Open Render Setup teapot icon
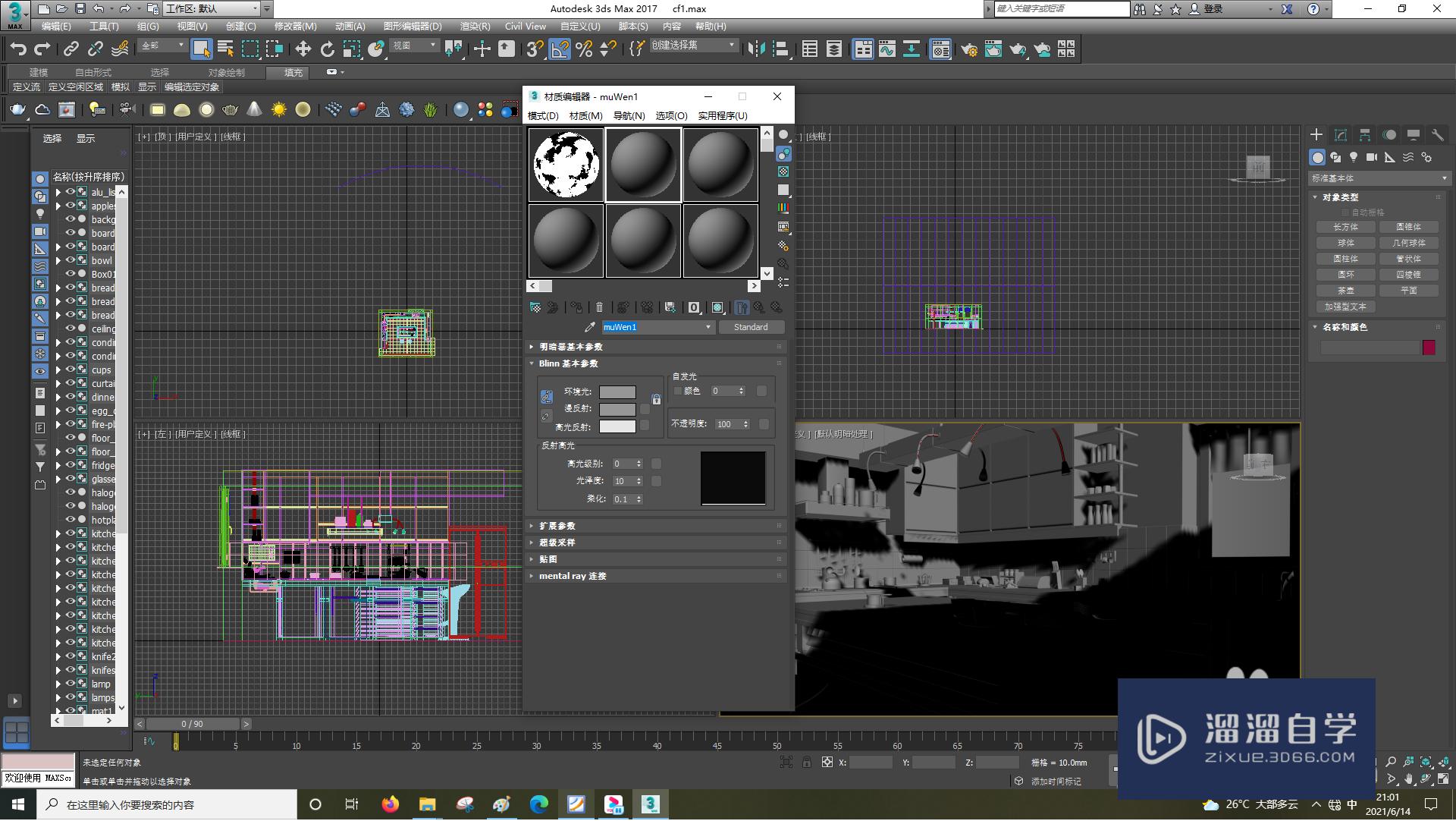Viewport: 1456px width, 821px height. pos(968,49)
